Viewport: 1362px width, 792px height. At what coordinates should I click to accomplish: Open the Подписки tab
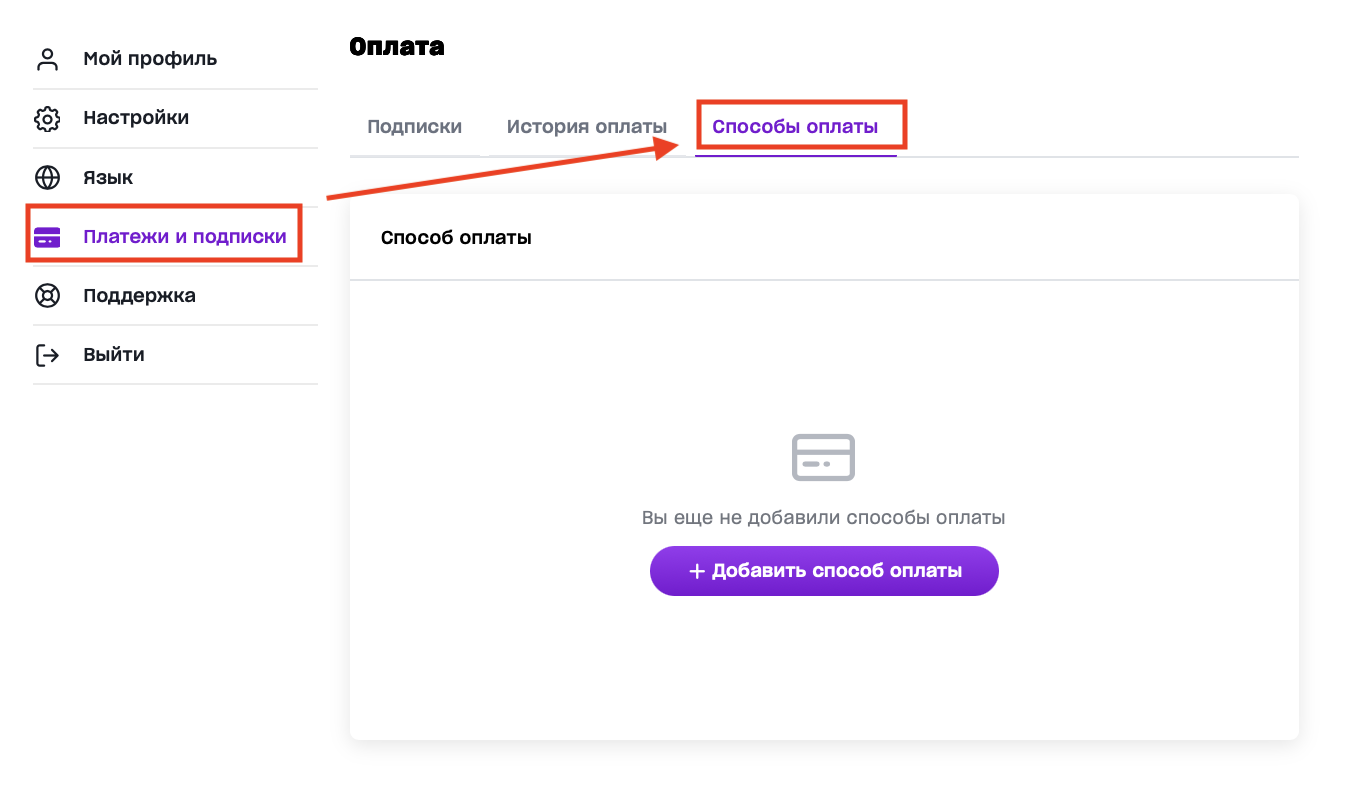tap(414, 127)
